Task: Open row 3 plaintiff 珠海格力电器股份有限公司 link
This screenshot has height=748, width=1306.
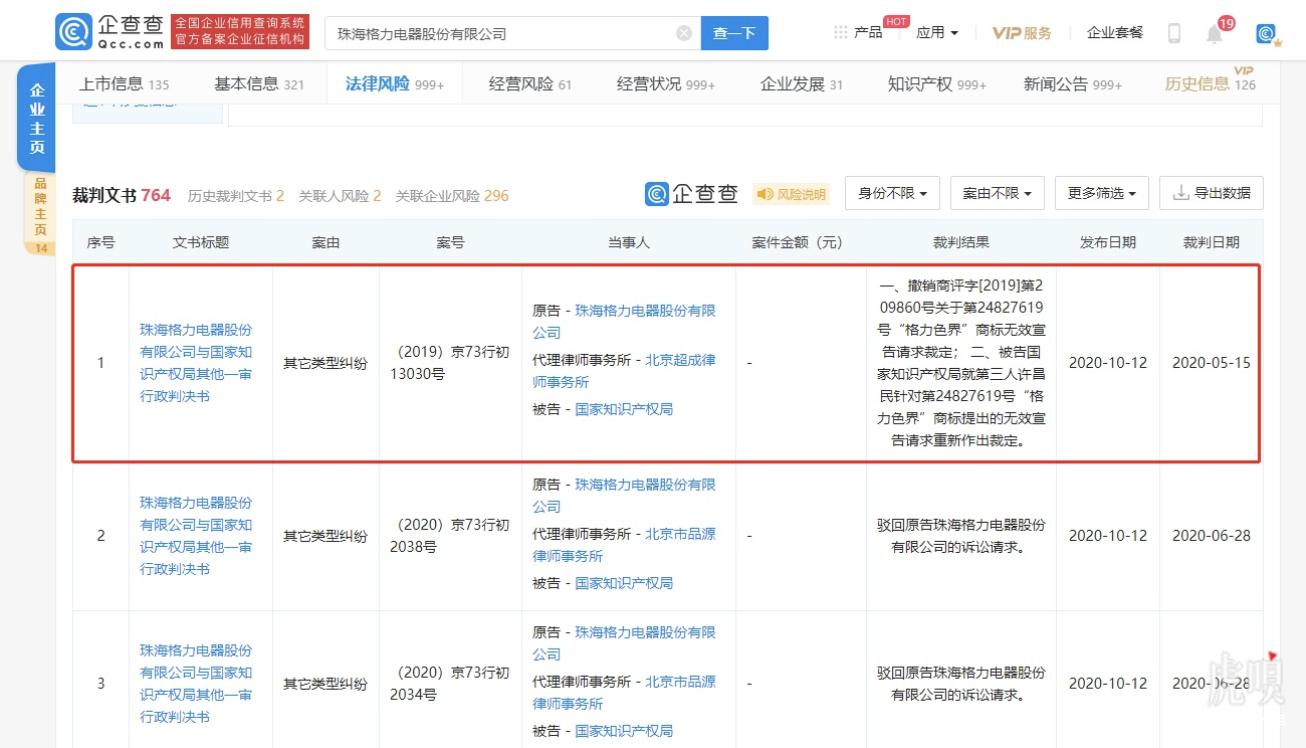Action: [624, 643]
